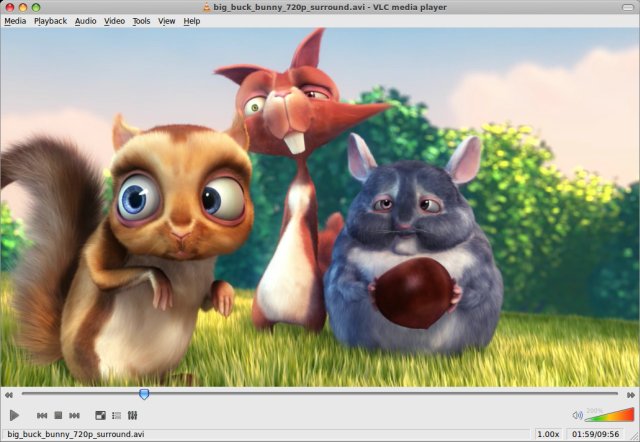
Task: Open the Tools menu
Action: coord(141,21)
